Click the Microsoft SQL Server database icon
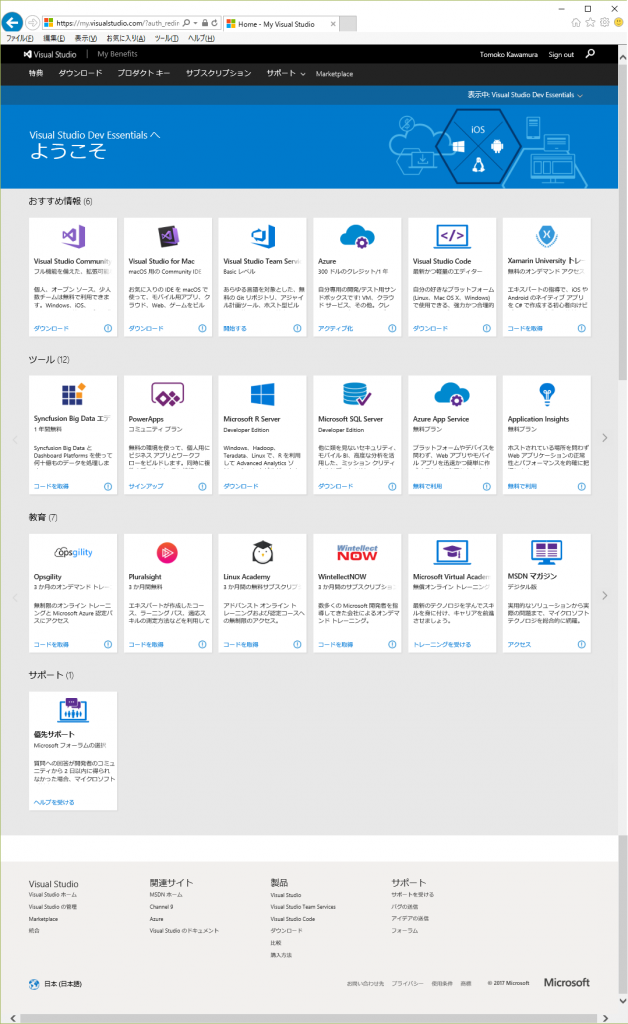 coord(357,394)
